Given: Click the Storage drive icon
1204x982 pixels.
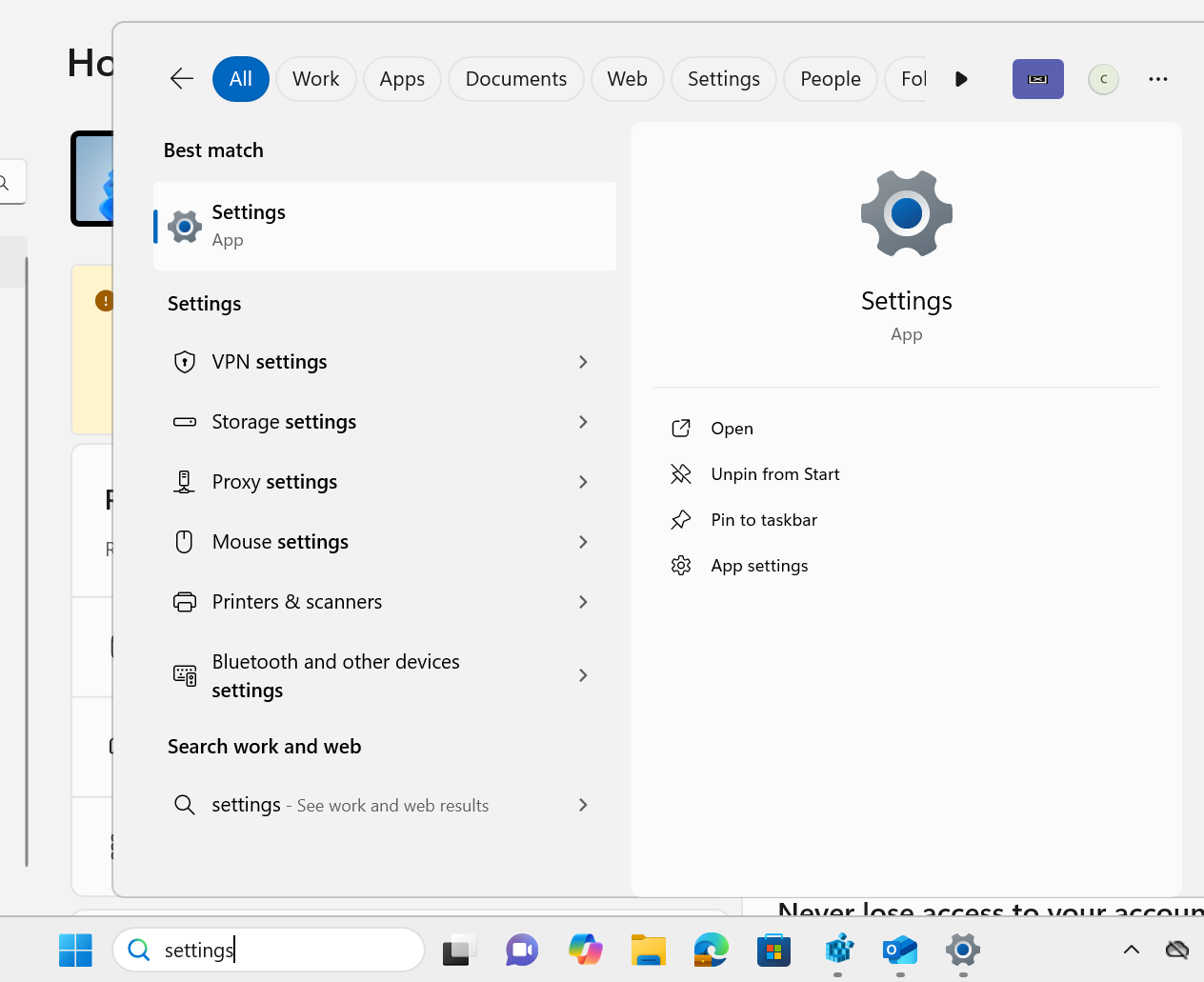Looking at the screenshot, I should (185, 422).
